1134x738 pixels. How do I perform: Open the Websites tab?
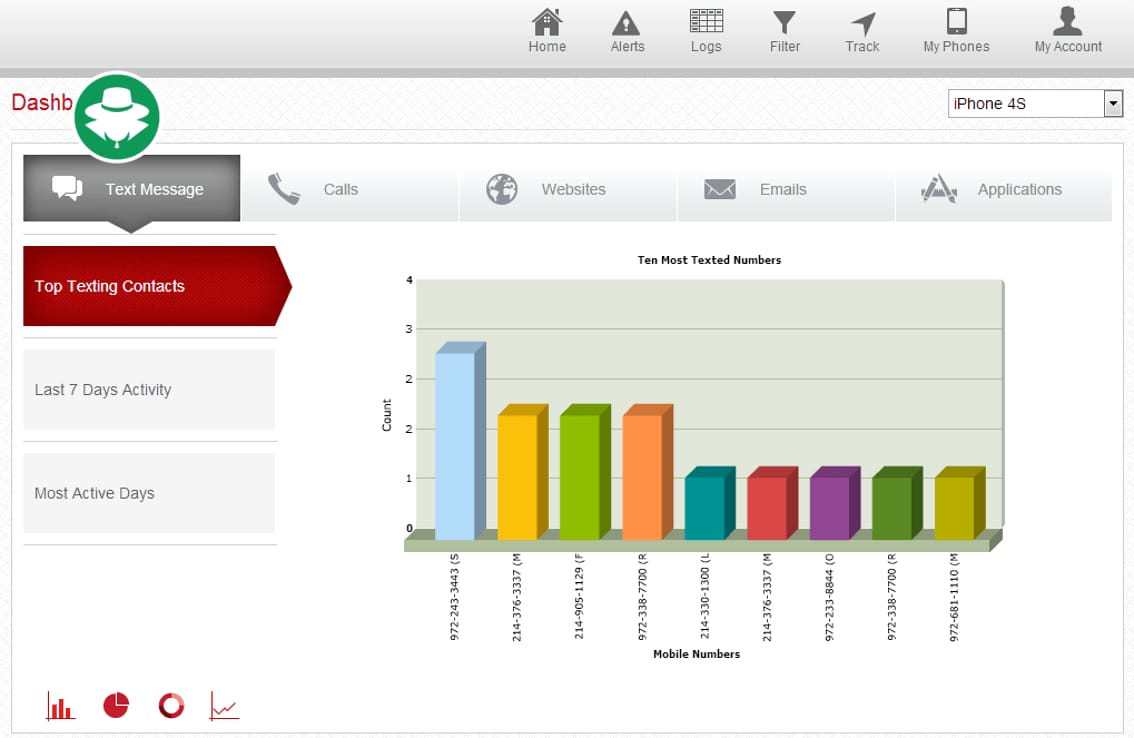568,189
